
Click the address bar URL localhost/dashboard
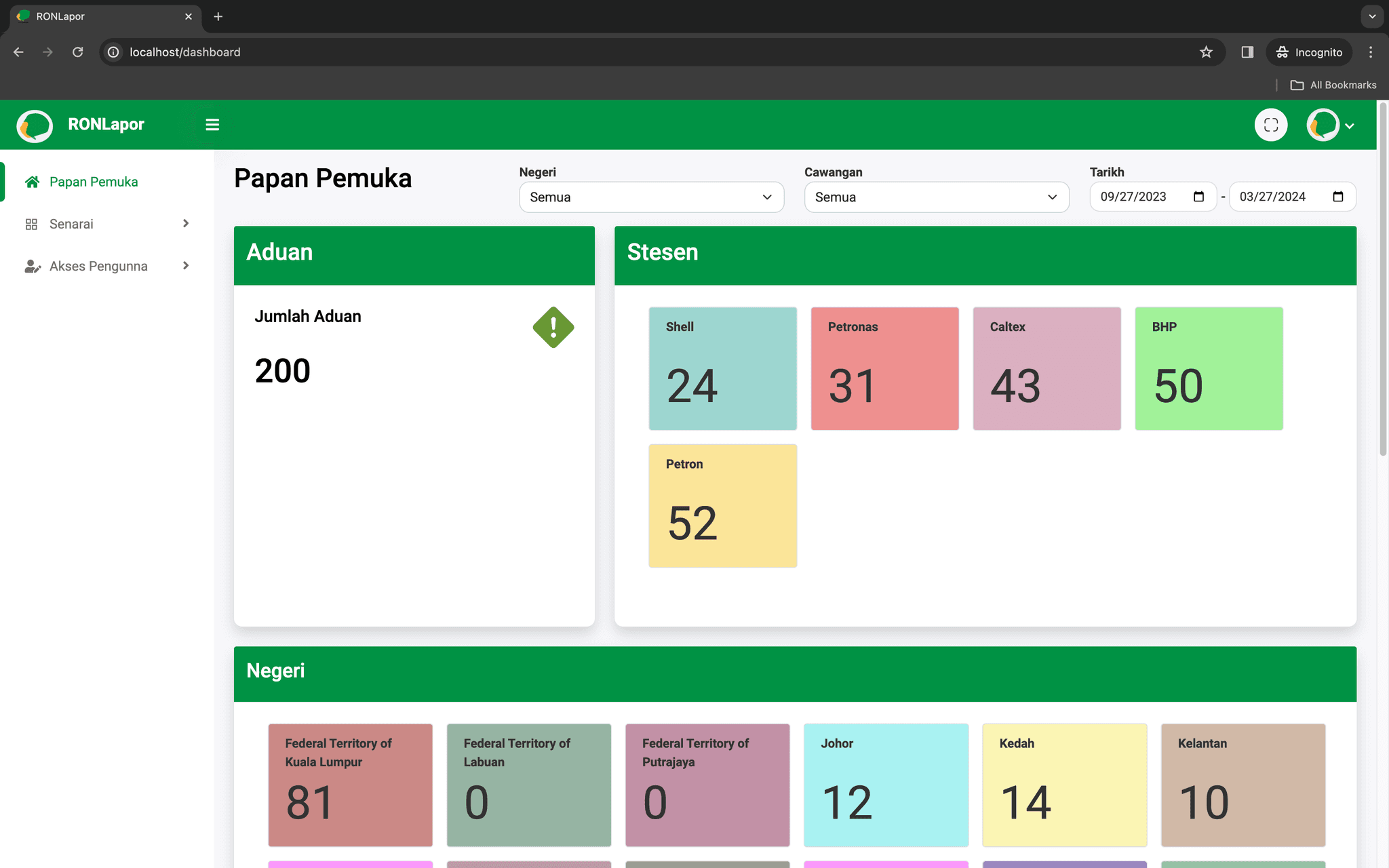pos(185,52)
